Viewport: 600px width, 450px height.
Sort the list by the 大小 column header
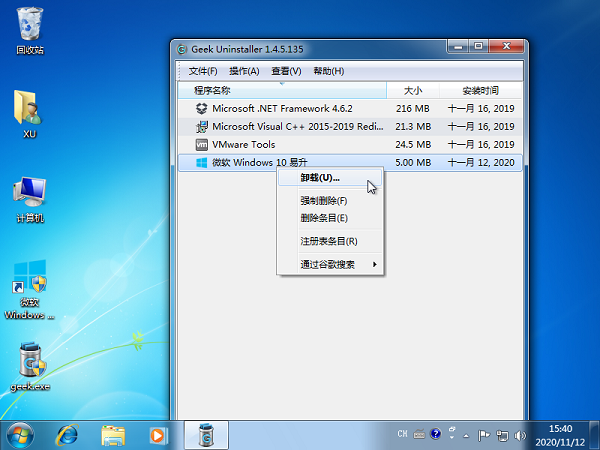tap(412, 90)
